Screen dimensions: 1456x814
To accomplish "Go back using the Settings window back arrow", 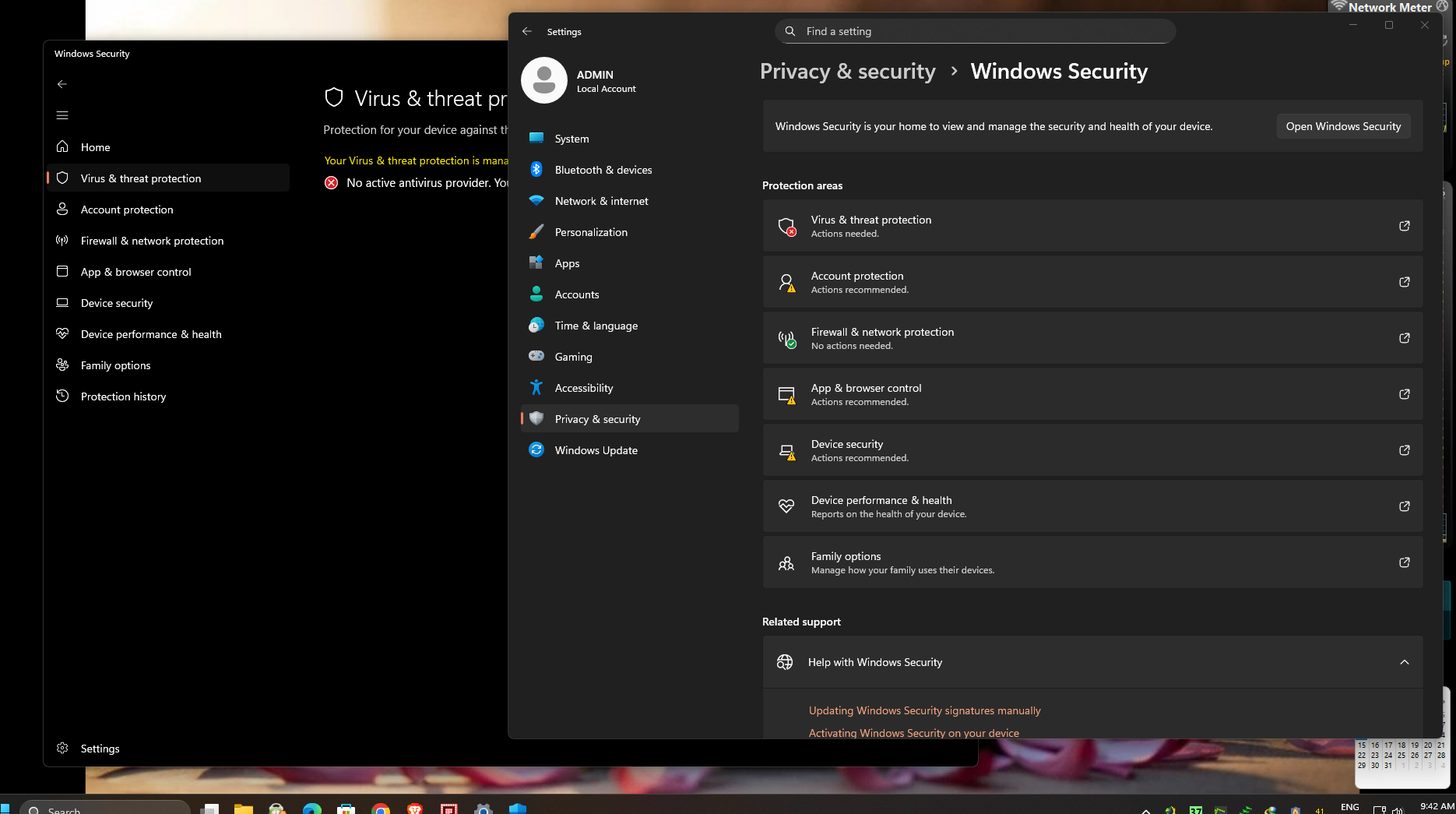I will coord(527,31).
